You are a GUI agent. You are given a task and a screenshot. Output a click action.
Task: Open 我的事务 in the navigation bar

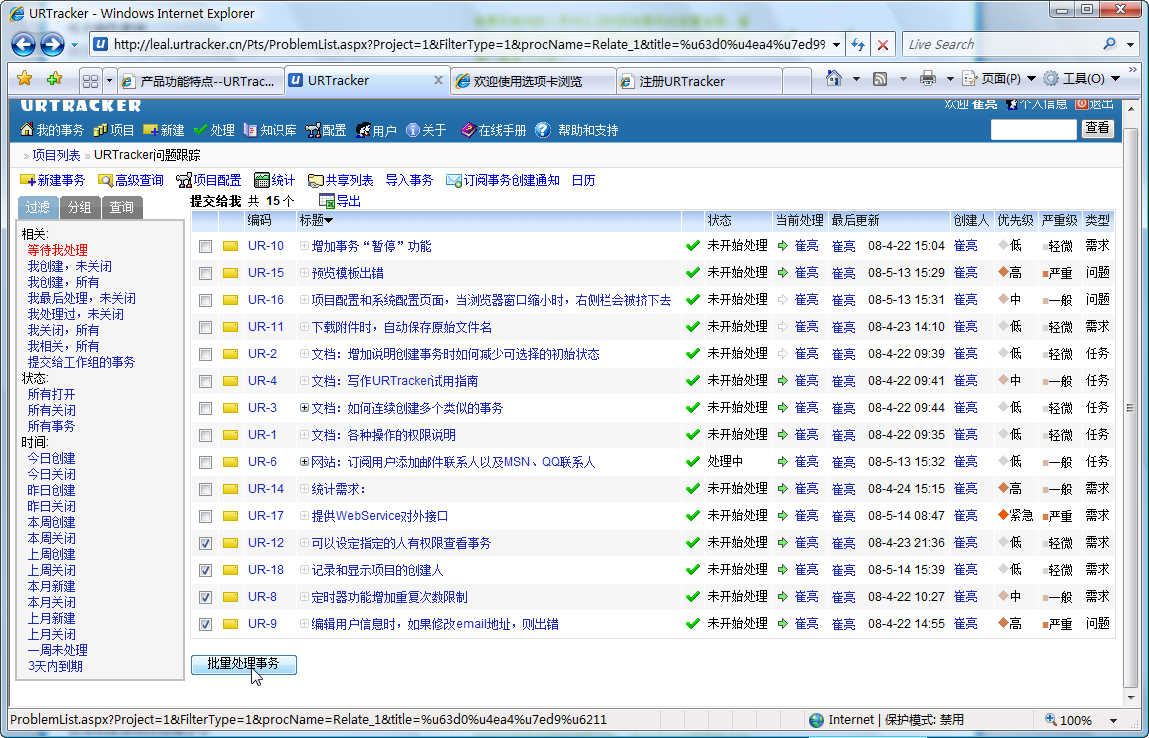coord(52,130)
